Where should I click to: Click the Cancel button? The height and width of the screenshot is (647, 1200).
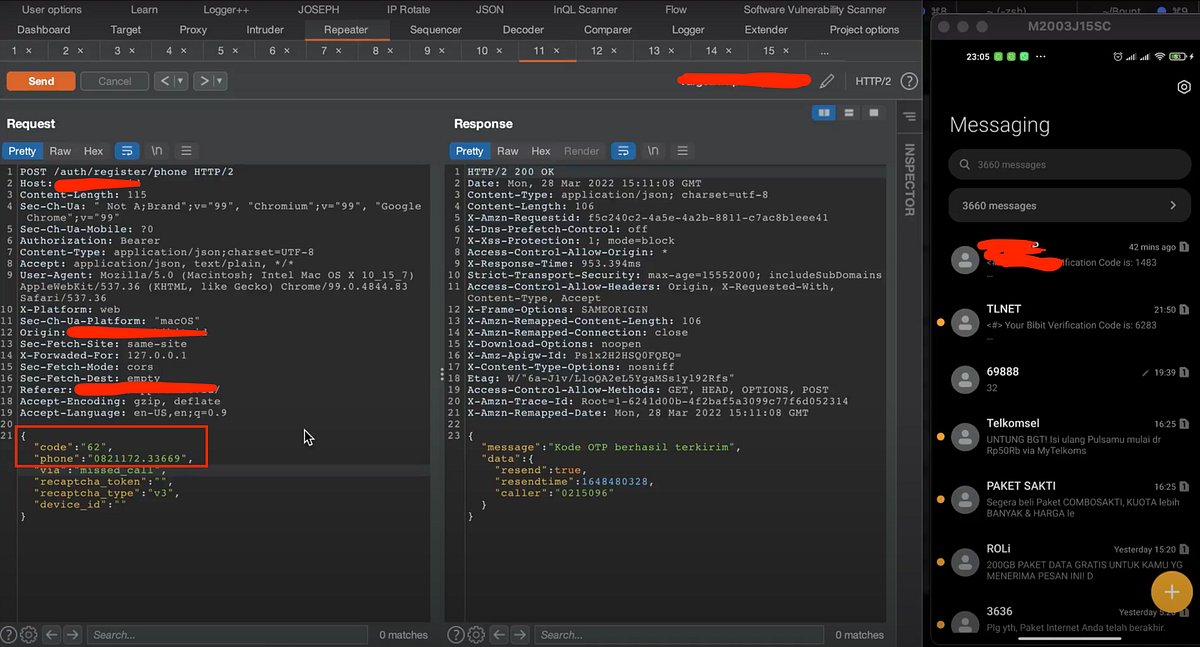(114, 81)
